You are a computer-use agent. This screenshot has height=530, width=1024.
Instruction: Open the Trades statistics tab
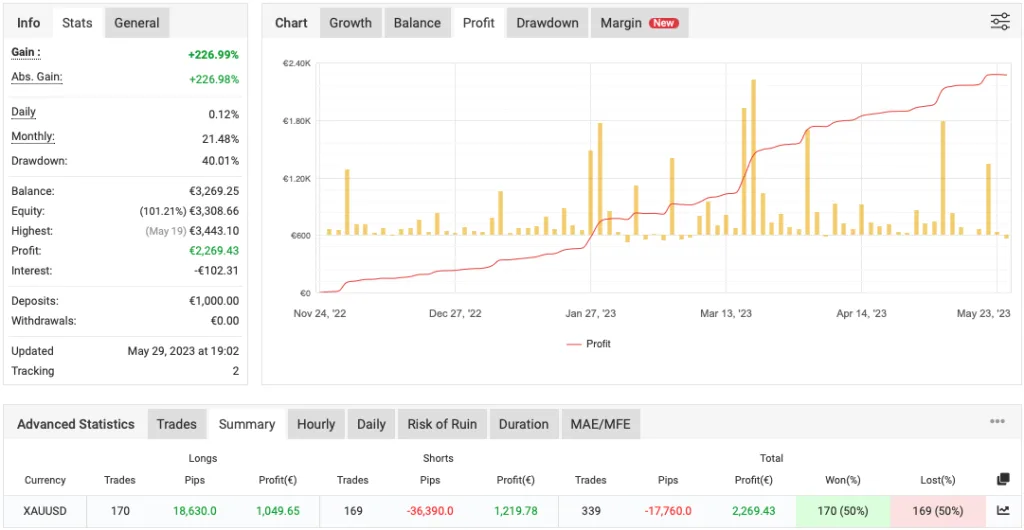point(176,424)
